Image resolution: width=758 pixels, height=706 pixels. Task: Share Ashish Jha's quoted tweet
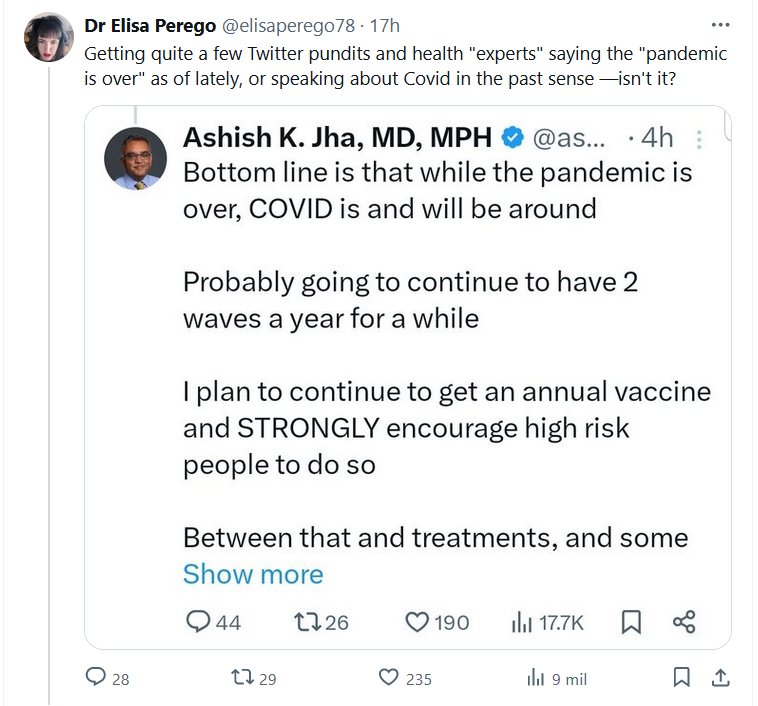pyautogui.click(x=684, y=622)
